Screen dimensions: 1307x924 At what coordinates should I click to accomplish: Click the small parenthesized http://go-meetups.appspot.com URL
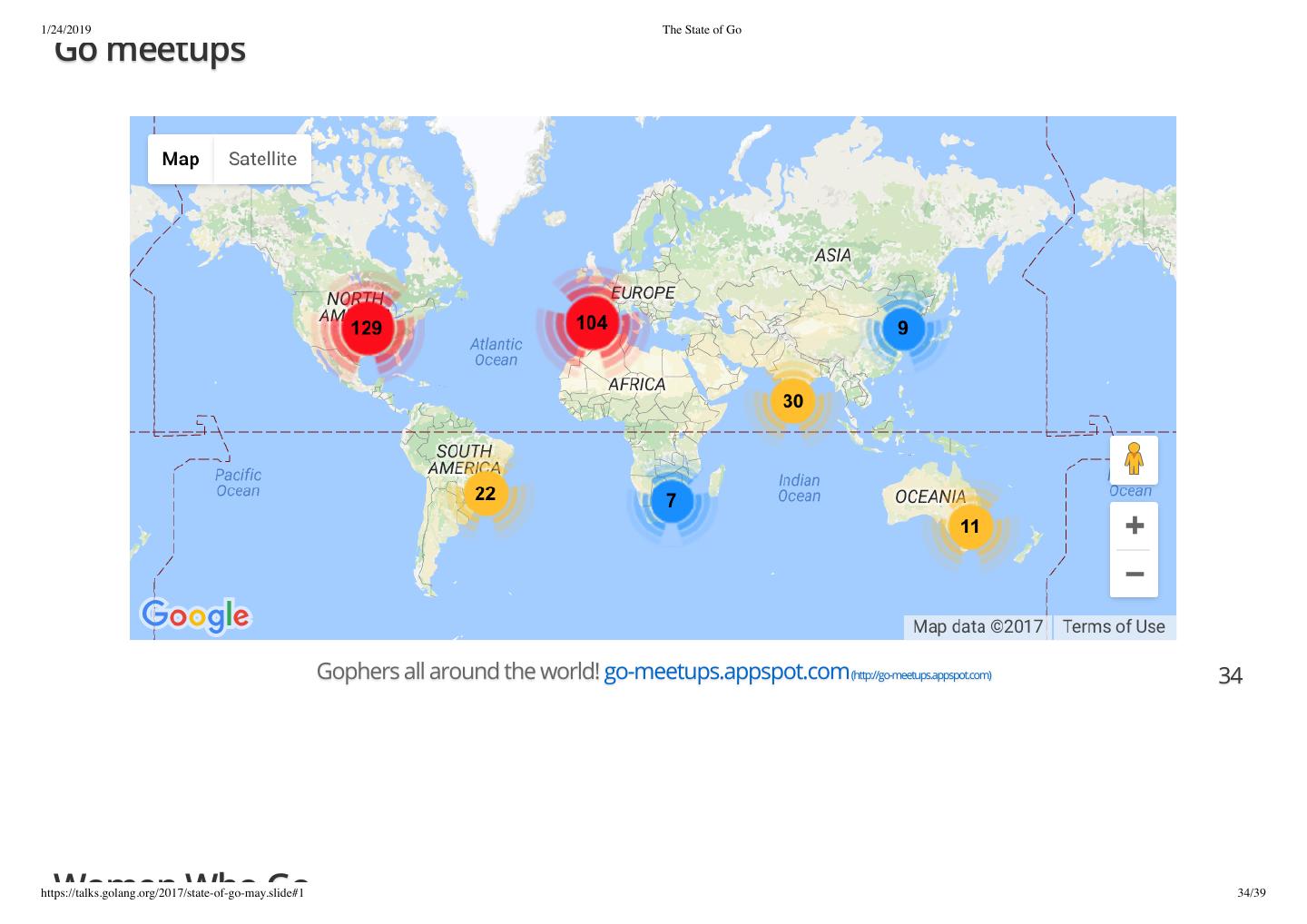[921, 675]
